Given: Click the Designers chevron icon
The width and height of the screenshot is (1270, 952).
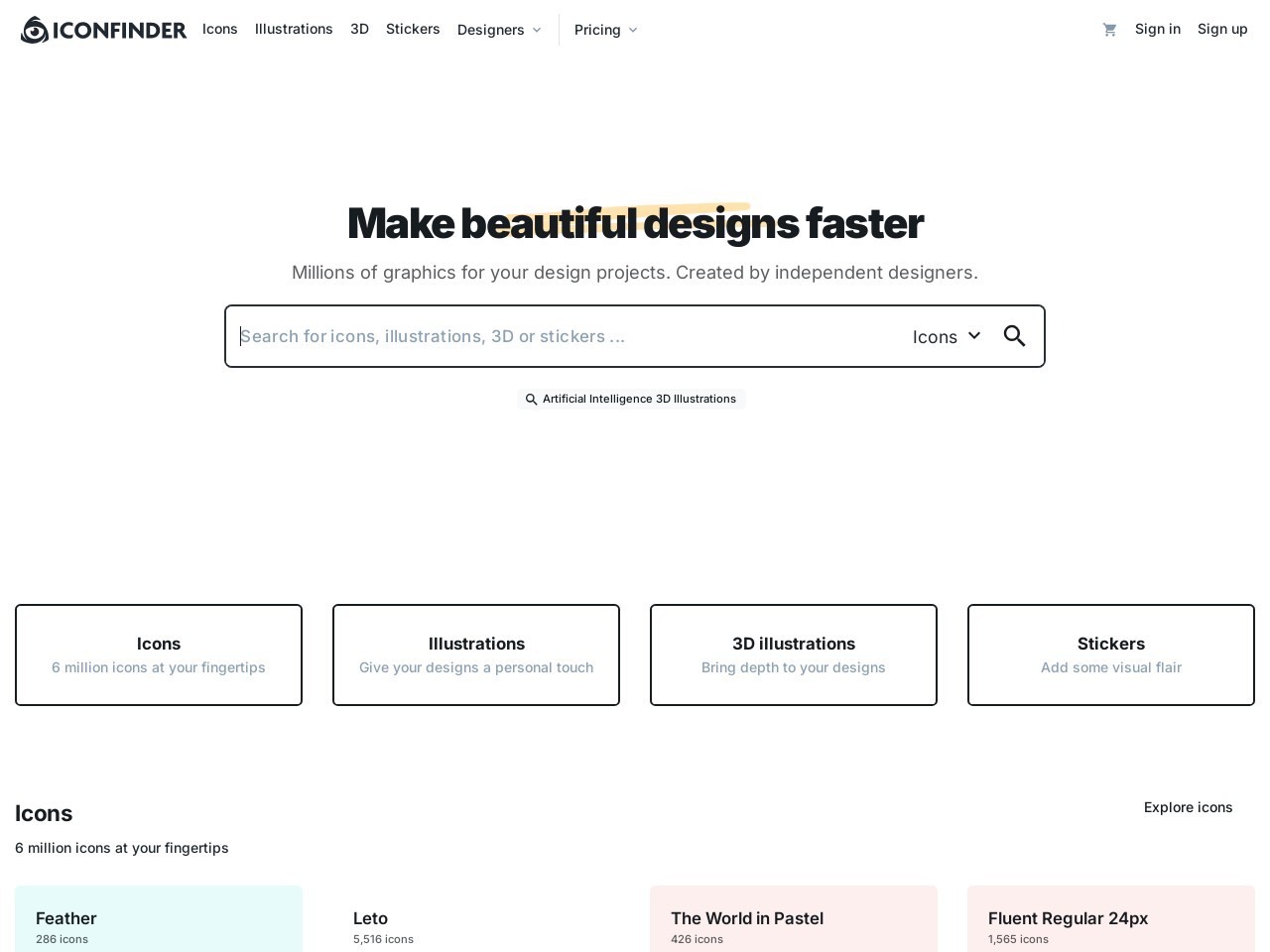Looking at the screenshot, I should (x=537, y=30).
